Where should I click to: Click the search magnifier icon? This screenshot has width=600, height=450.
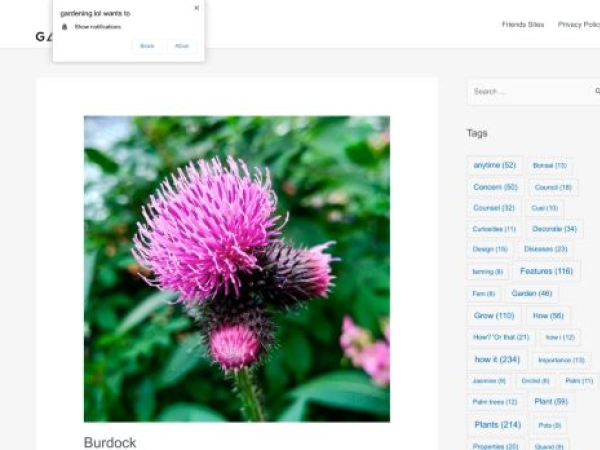pos(597,91)
